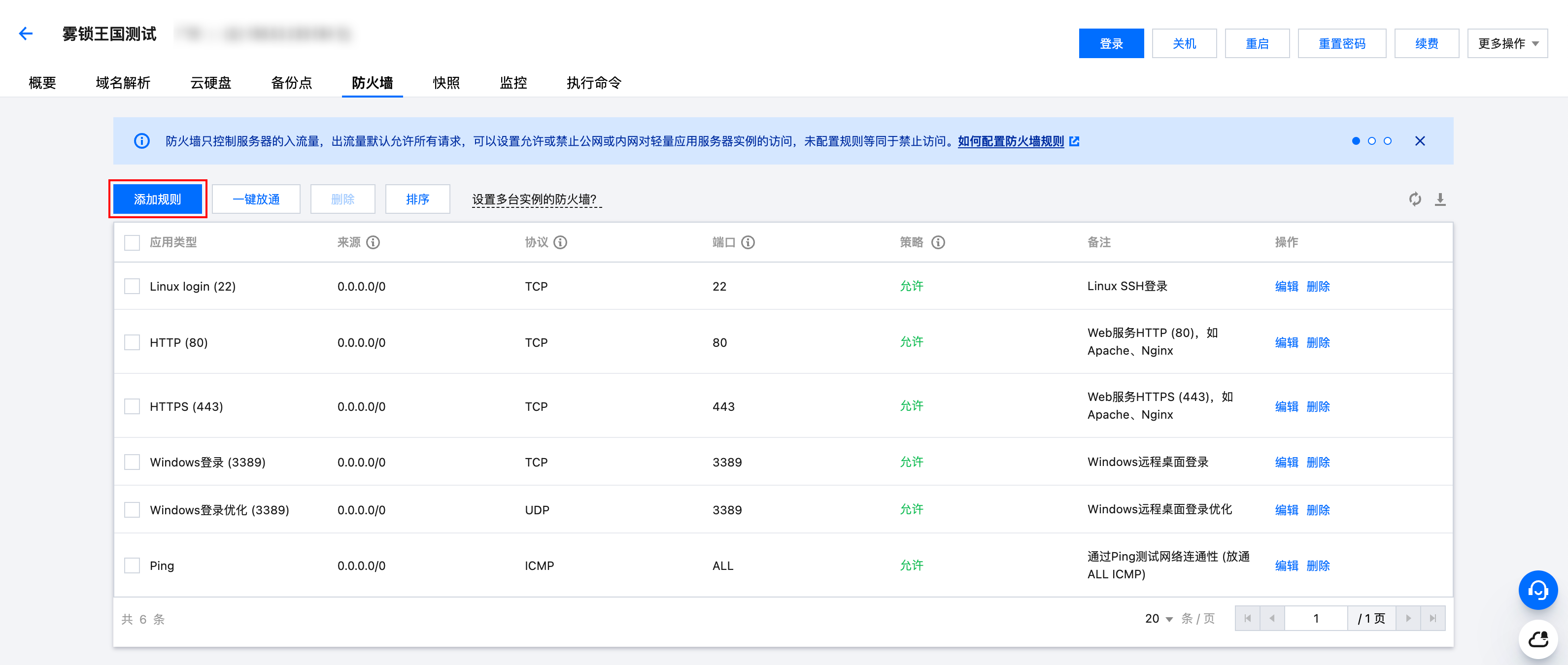Open the 20 条/页 page size dropdown
Image resolution: width=1568 pixels, height=665 pixels.
click(1159, 618)
